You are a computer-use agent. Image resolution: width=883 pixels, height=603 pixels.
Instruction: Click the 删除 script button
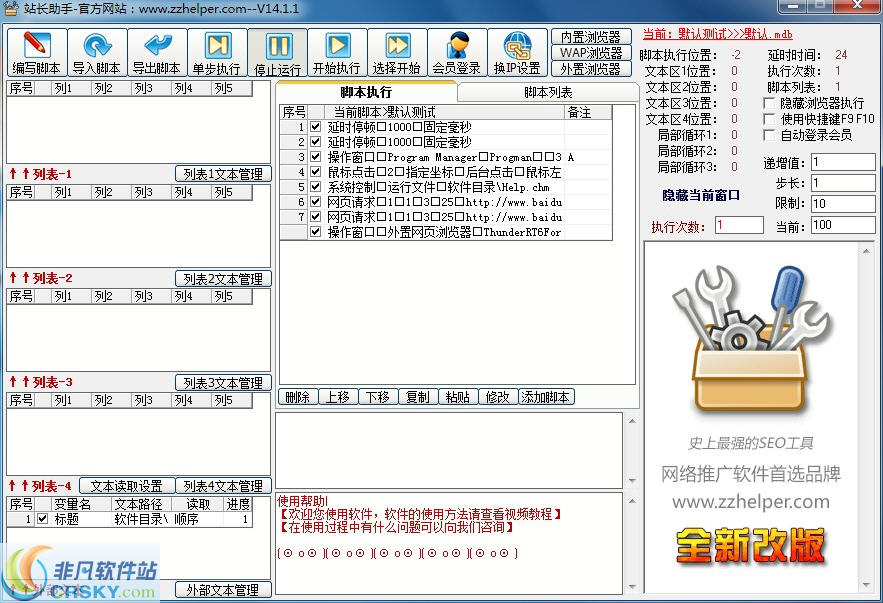(x=298, y=397)
